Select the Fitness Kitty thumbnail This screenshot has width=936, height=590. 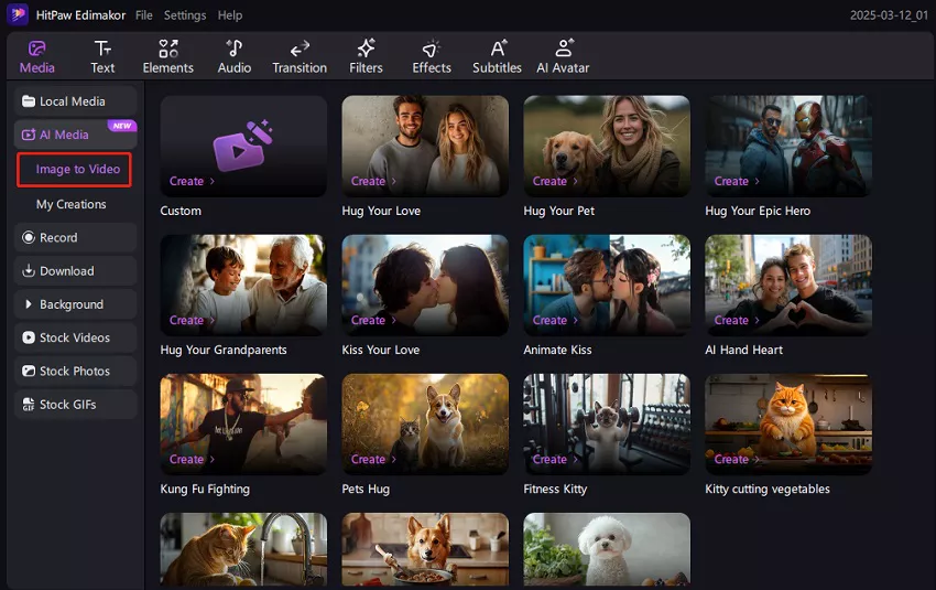(607, 424)
